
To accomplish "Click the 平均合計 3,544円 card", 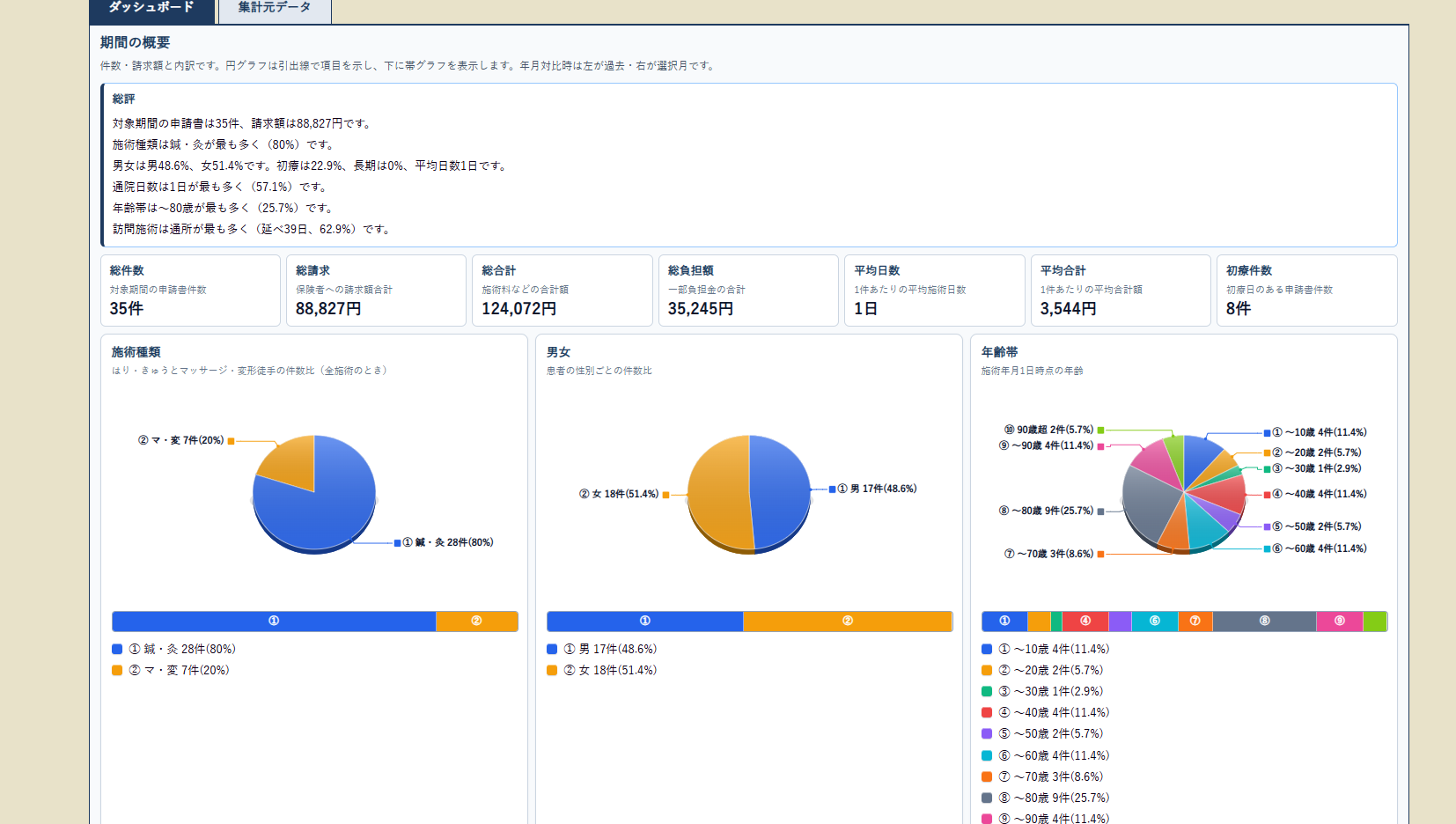I will coord(1121,291).
